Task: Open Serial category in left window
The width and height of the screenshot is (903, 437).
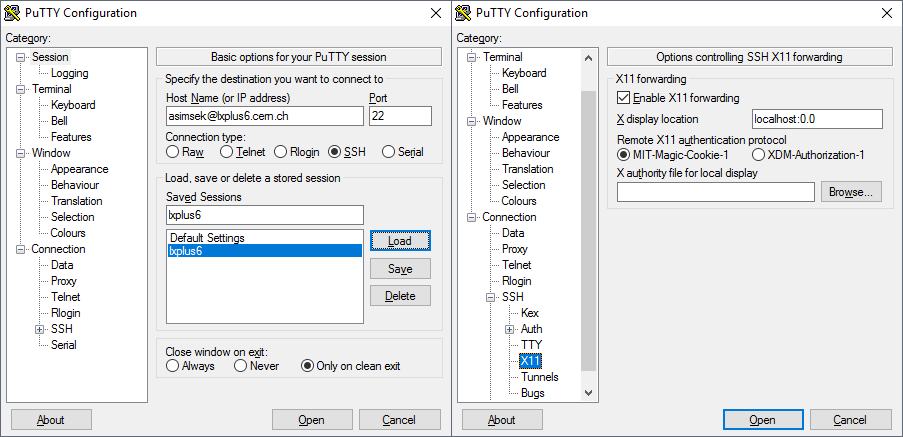Action: (x=63, y=345)
